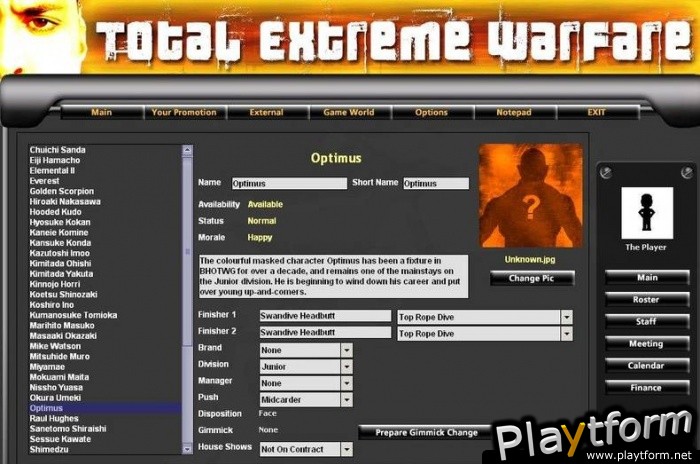Click the Short Name input field

coord(436,183)
